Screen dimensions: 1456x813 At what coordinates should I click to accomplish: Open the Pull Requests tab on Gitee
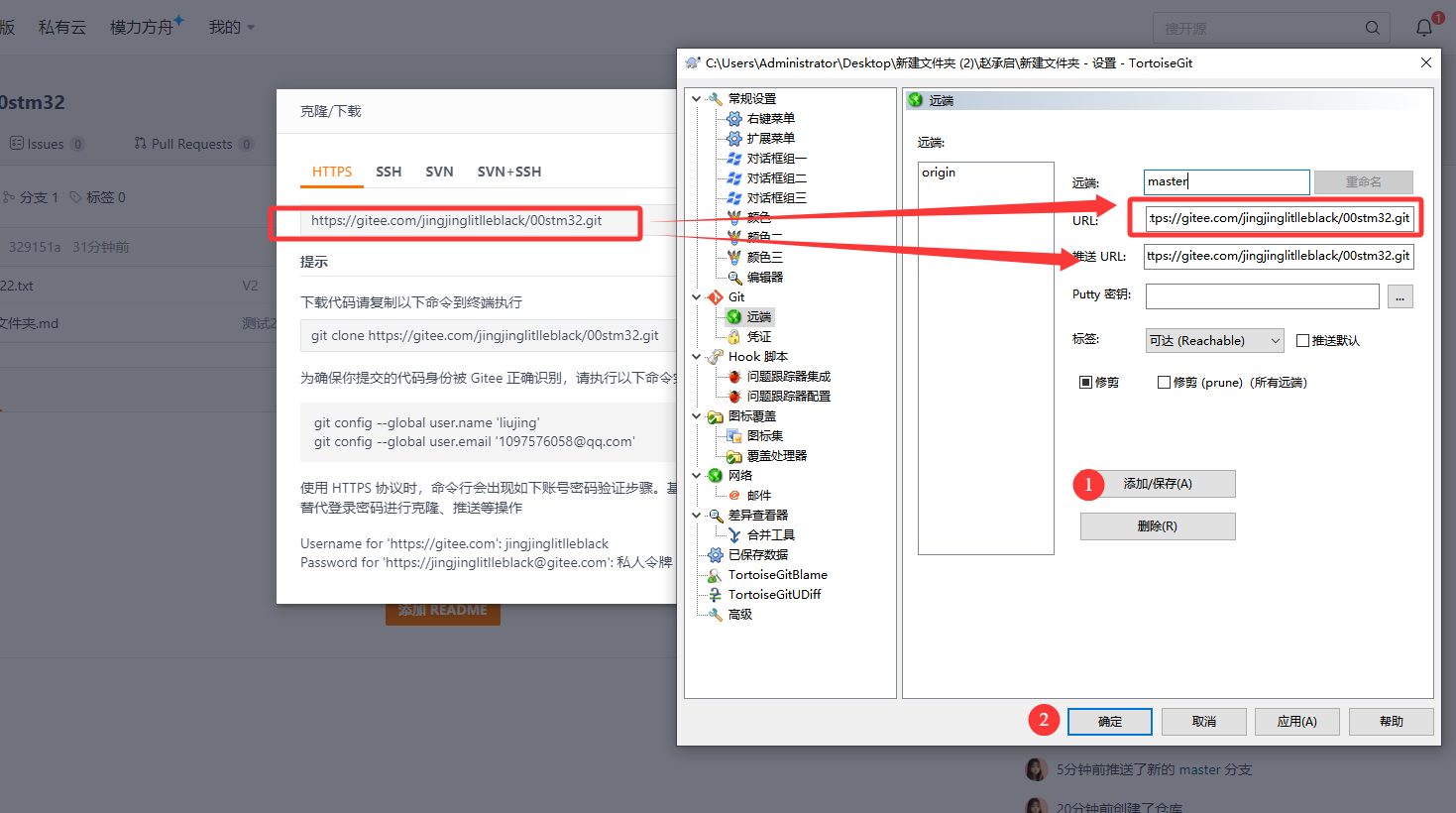[x=194, y=144]
